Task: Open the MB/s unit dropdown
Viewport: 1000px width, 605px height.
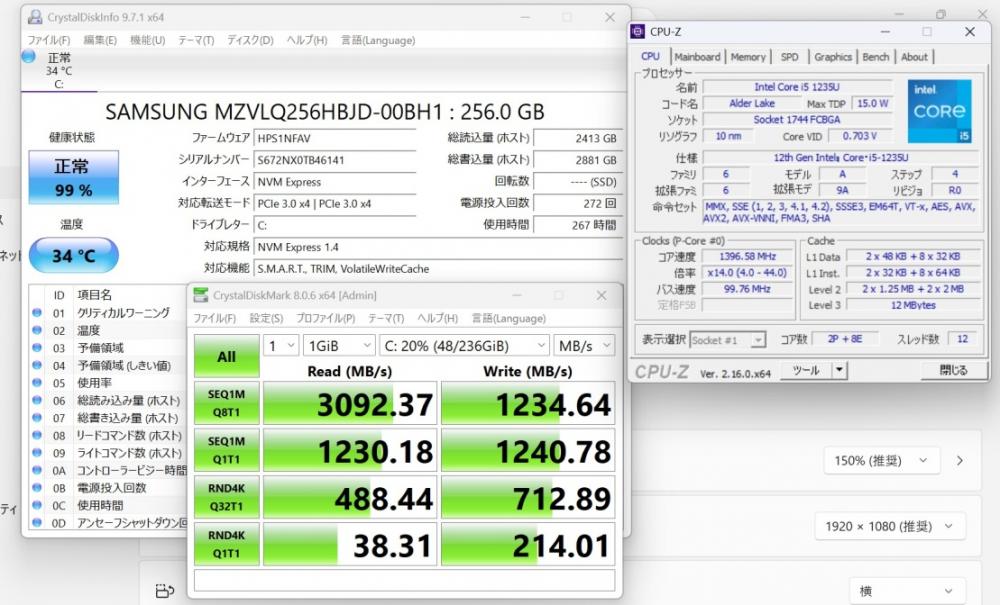Action: [584, 346]
